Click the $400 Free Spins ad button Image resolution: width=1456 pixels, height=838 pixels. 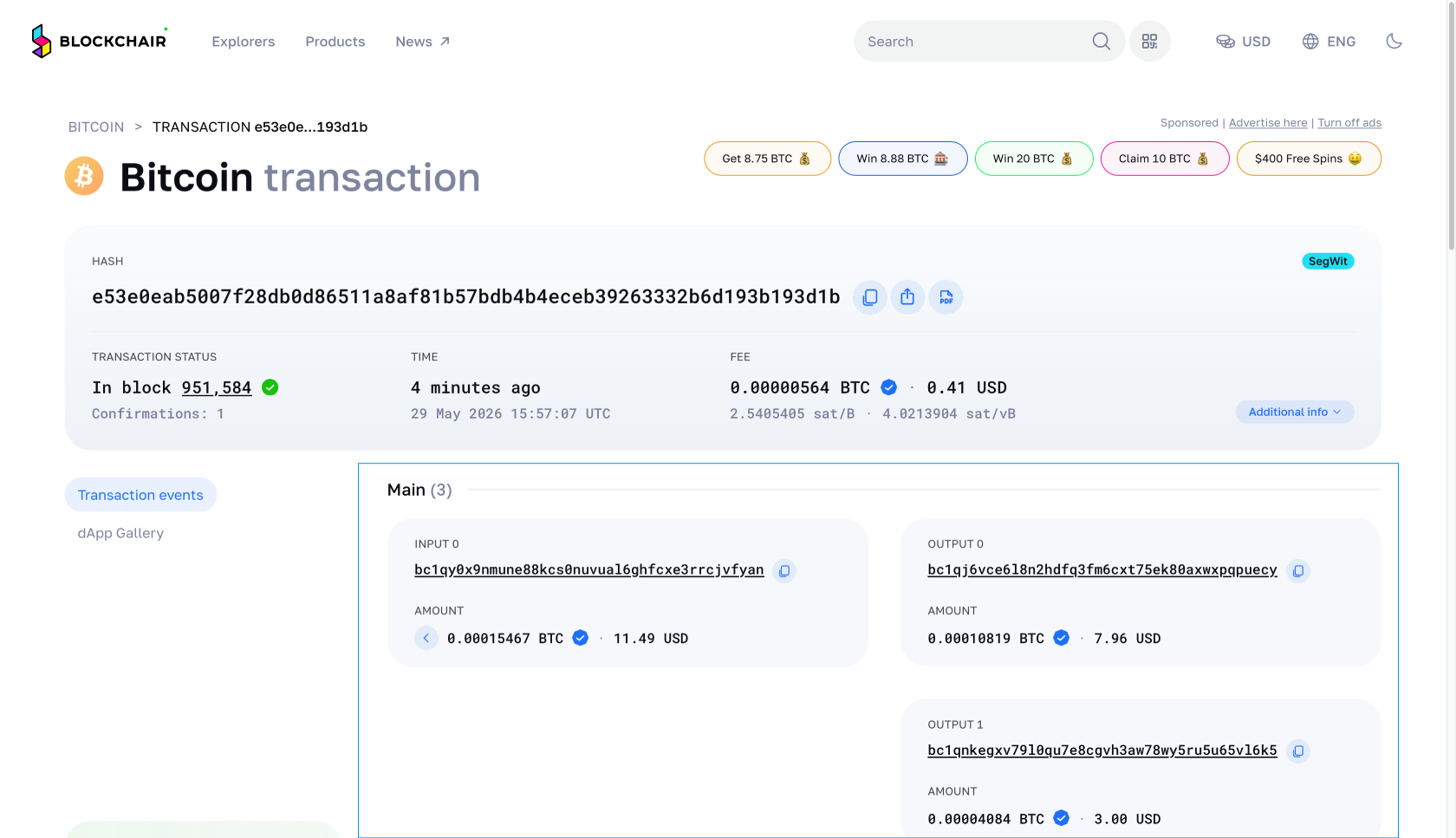click(x=1309, y=159)
